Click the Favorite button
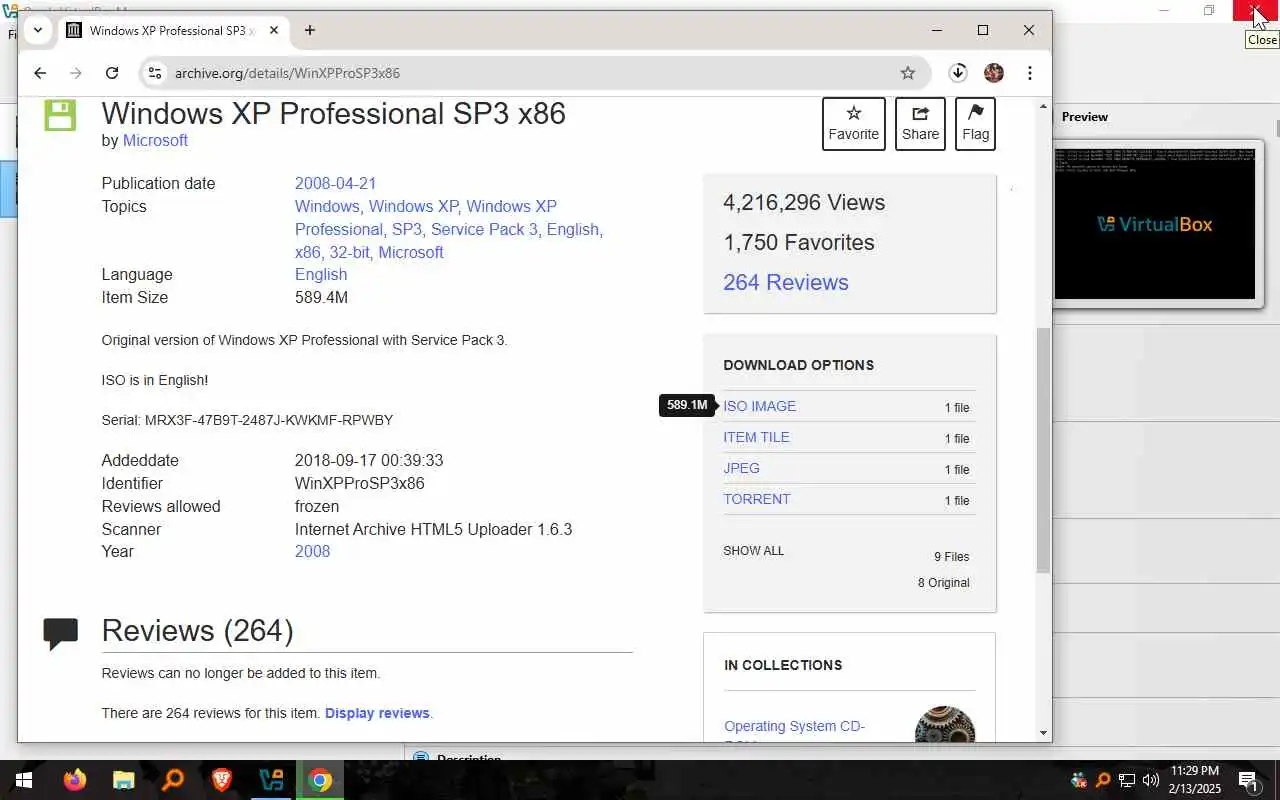This screenshot has height=800, width=1280. pyautogui.click(x=853, y=124)
